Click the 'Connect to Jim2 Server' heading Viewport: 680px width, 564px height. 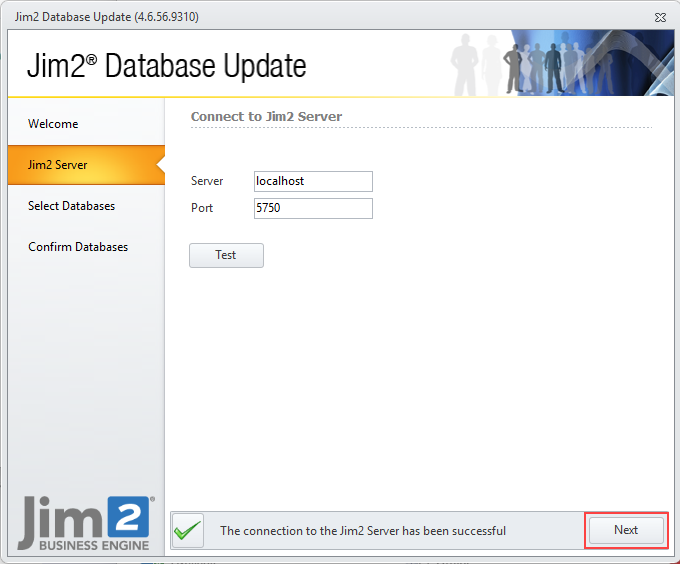(x=266, y=117)
